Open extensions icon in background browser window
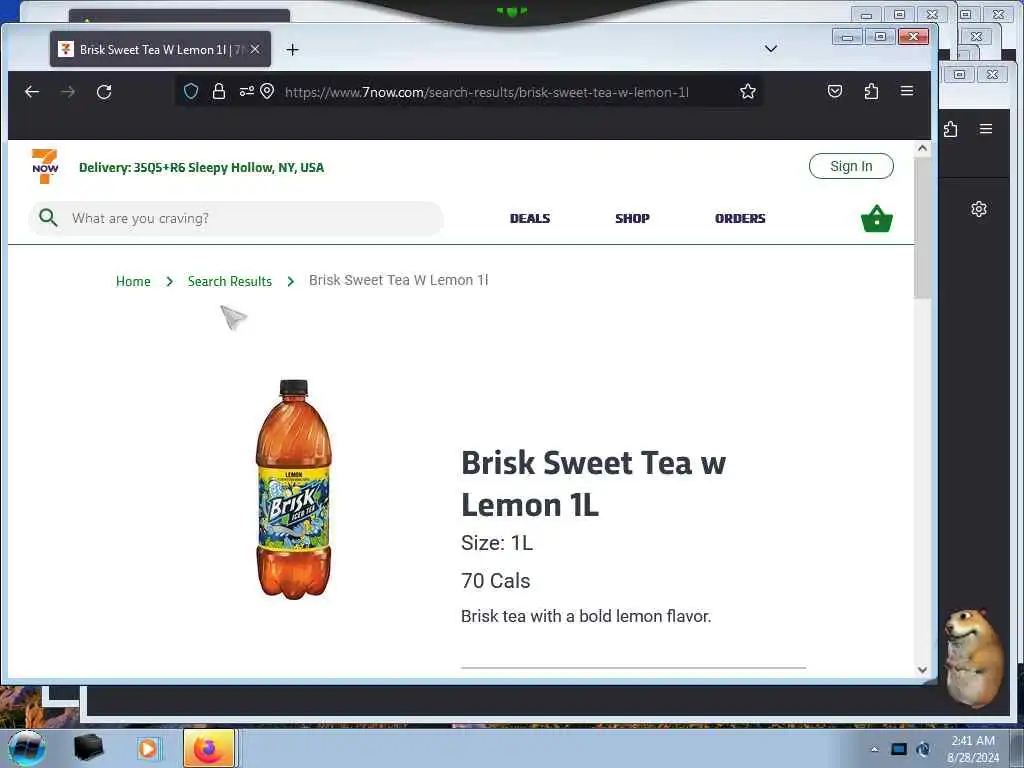 (951, 129)
